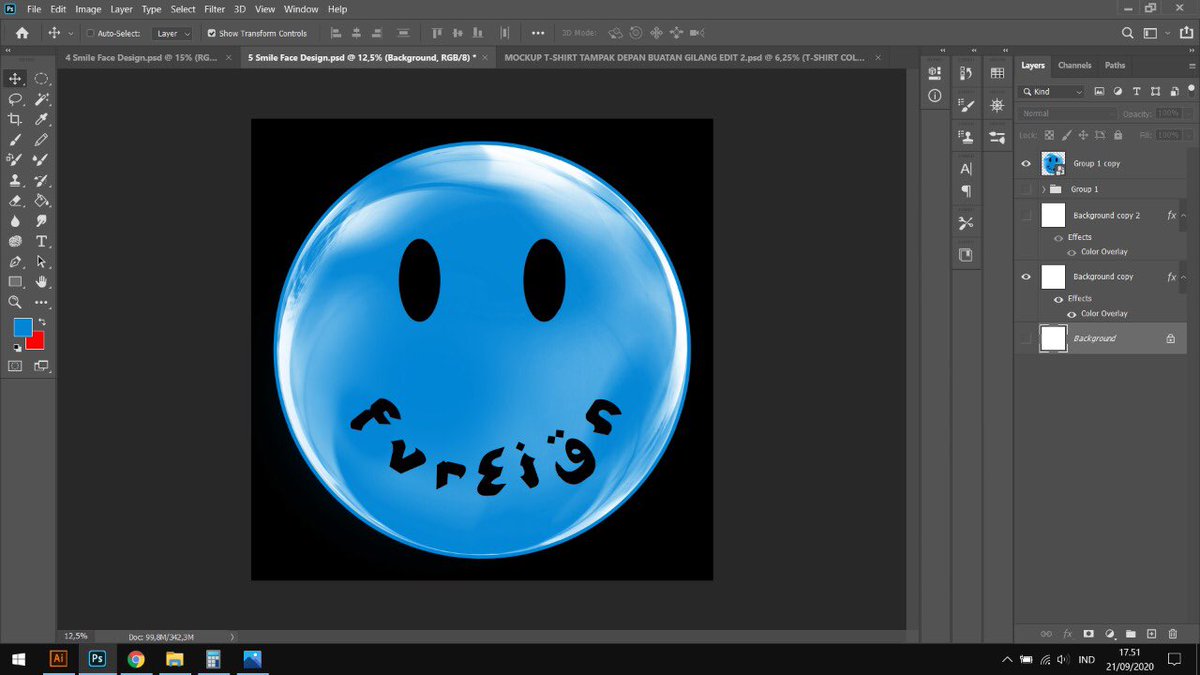This screenshot has width=1200, height=675.
Task: Select the Clone Stamp tool
Action: (15, 181)
